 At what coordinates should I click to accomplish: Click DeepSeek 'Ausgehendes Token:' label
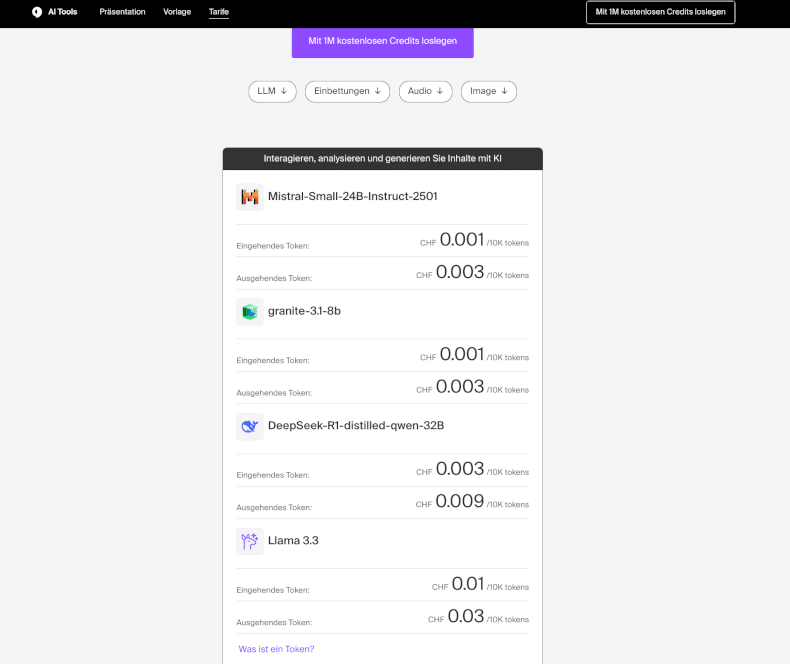(274, 507)
